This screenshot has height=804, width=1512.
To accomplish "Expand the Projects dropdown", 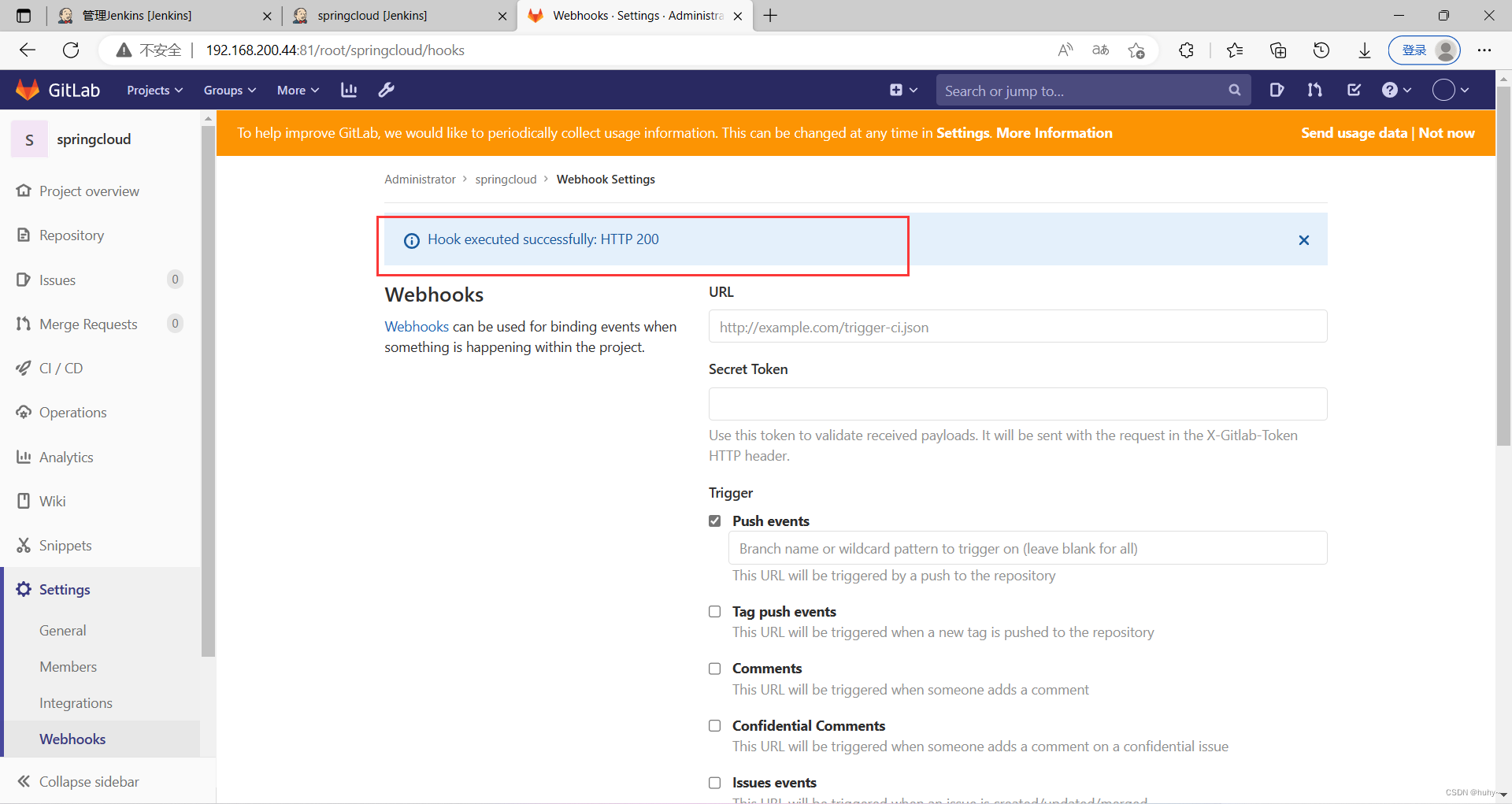I will point(155,91).
